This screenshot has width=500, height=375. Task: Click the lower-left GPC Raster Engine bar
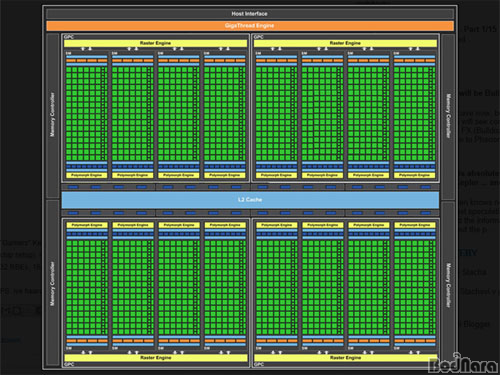(x=156, y=358)
